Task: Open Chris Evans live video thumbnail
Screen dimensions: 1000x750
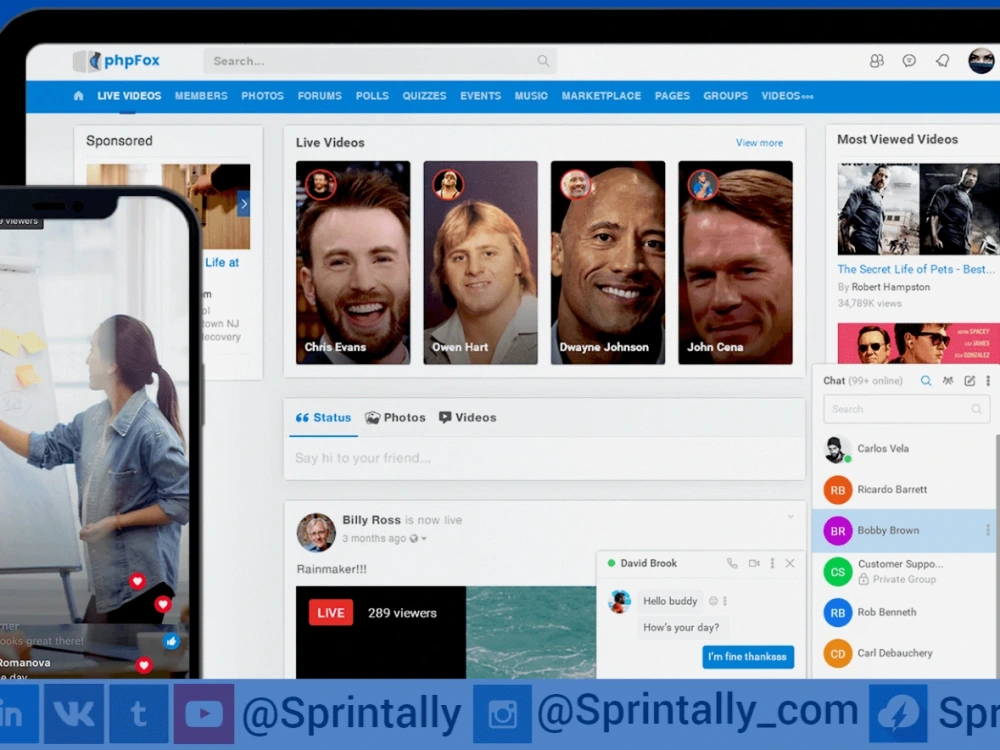Action: click(353, 263)
